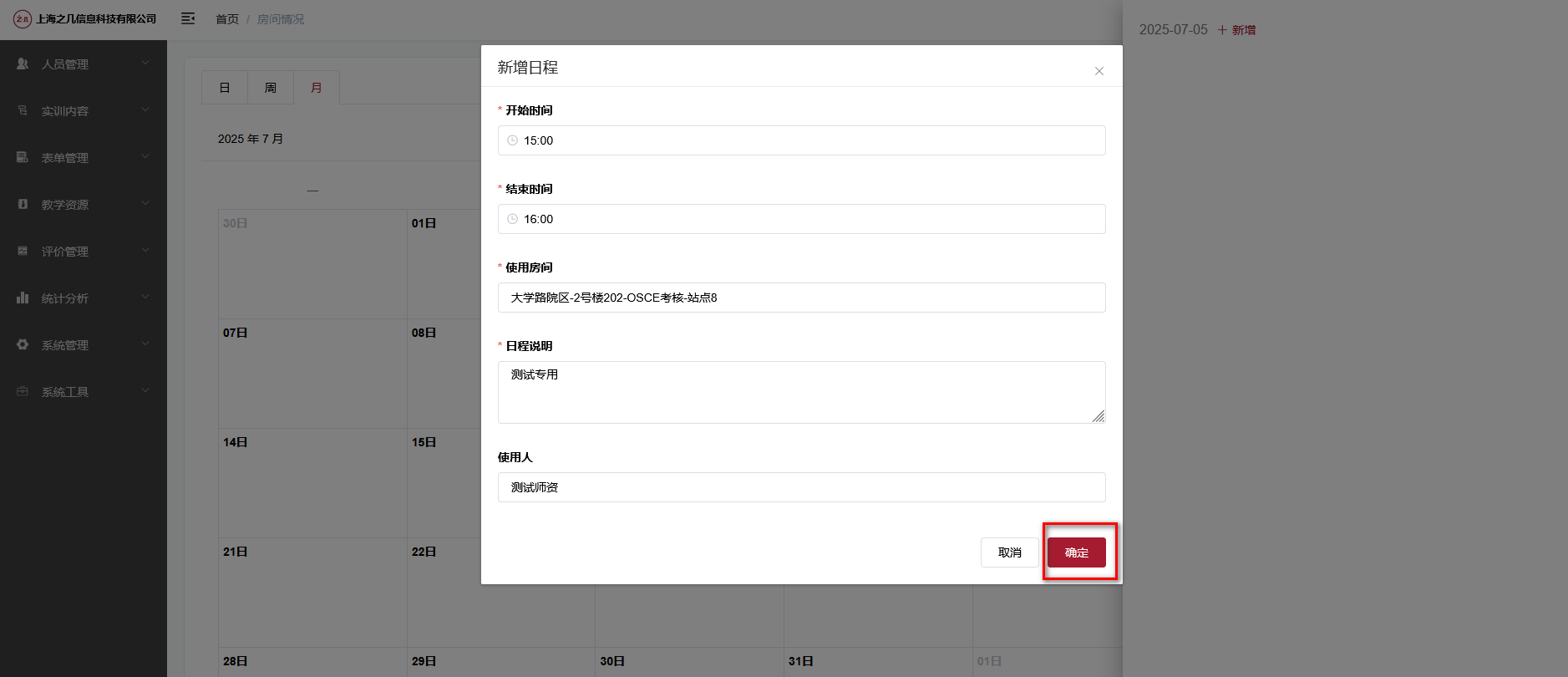The height and width of the screenshot is (677, 1568).
Task: Select the 14日 calendar cell
Action: [x=312, y=483]
